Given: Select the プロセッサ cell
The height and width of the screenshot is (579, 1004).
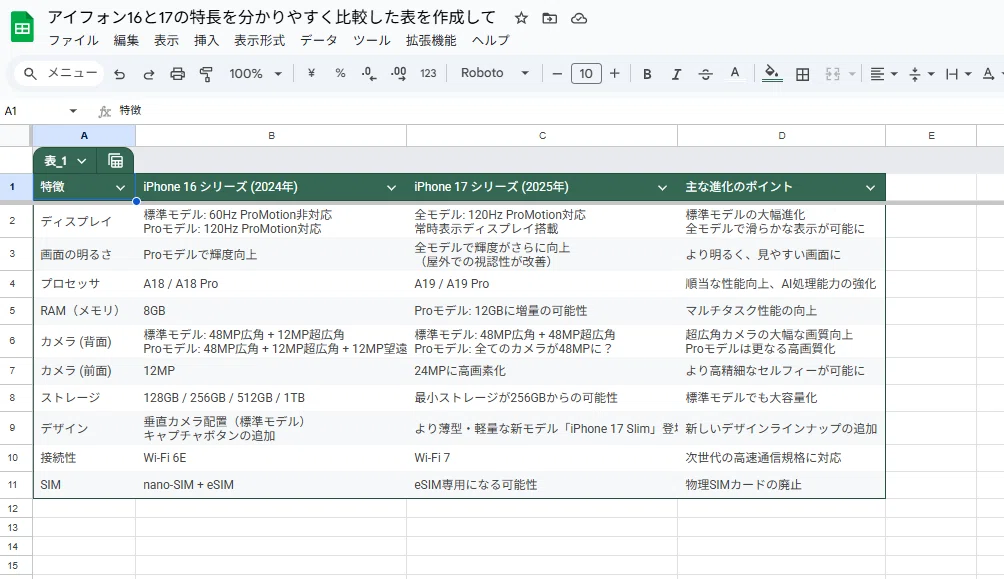Looking at the screenshot, I should tap(85, 284).
